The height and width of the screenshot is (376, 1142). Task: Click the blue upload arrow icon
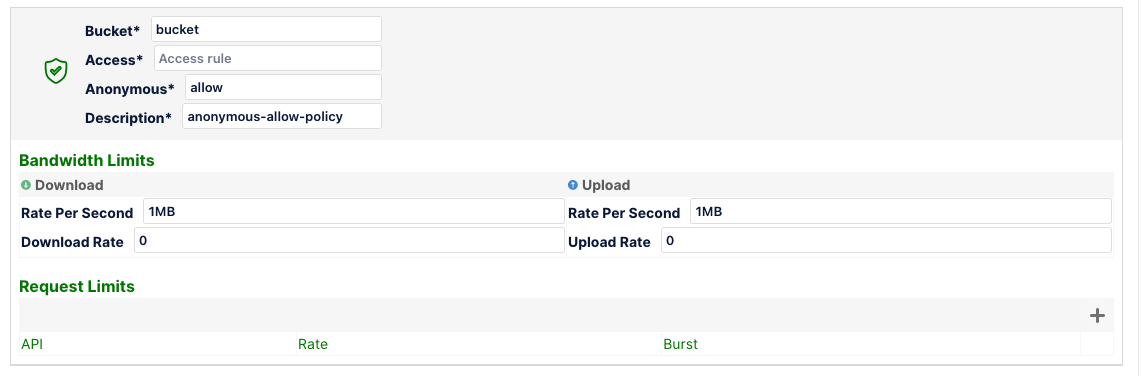[x=572, y=185]
